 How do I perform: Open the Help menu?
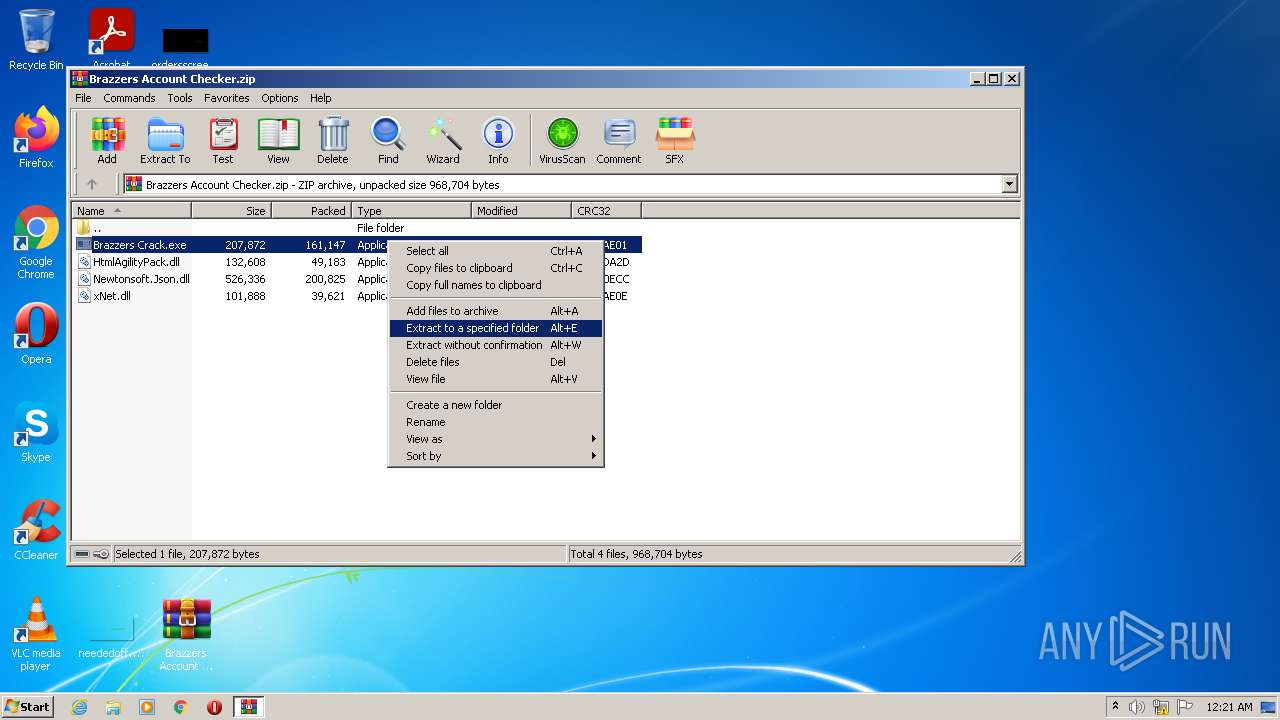(x=320, y=98)
